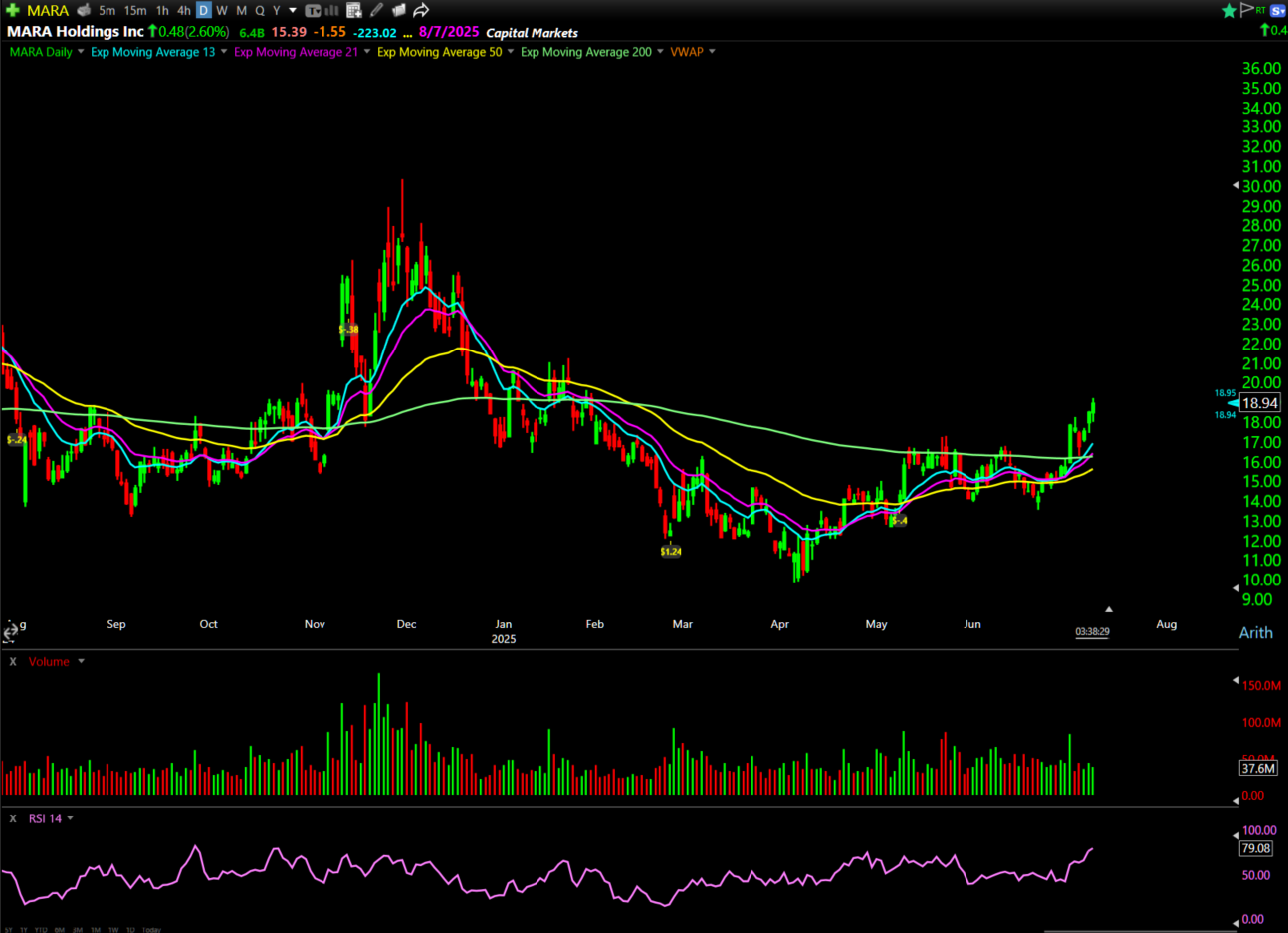This screenshot has width=1288, height=933.
Task: Click the share arrow icon
Action: 421,10
